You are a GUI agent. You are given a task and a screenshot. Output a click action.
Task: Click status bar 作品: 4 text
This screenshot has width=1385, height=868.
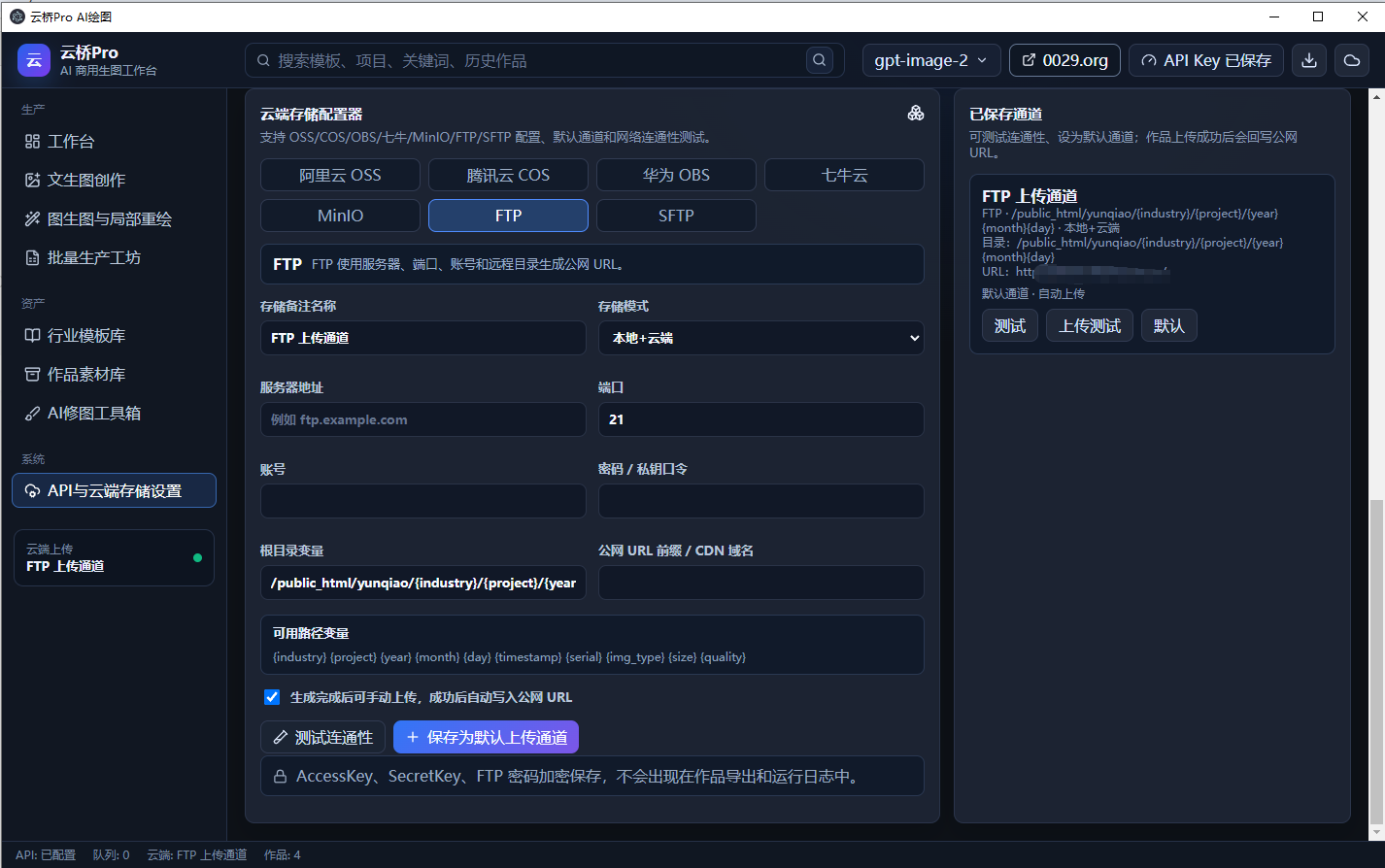click(x=283, y=855)
